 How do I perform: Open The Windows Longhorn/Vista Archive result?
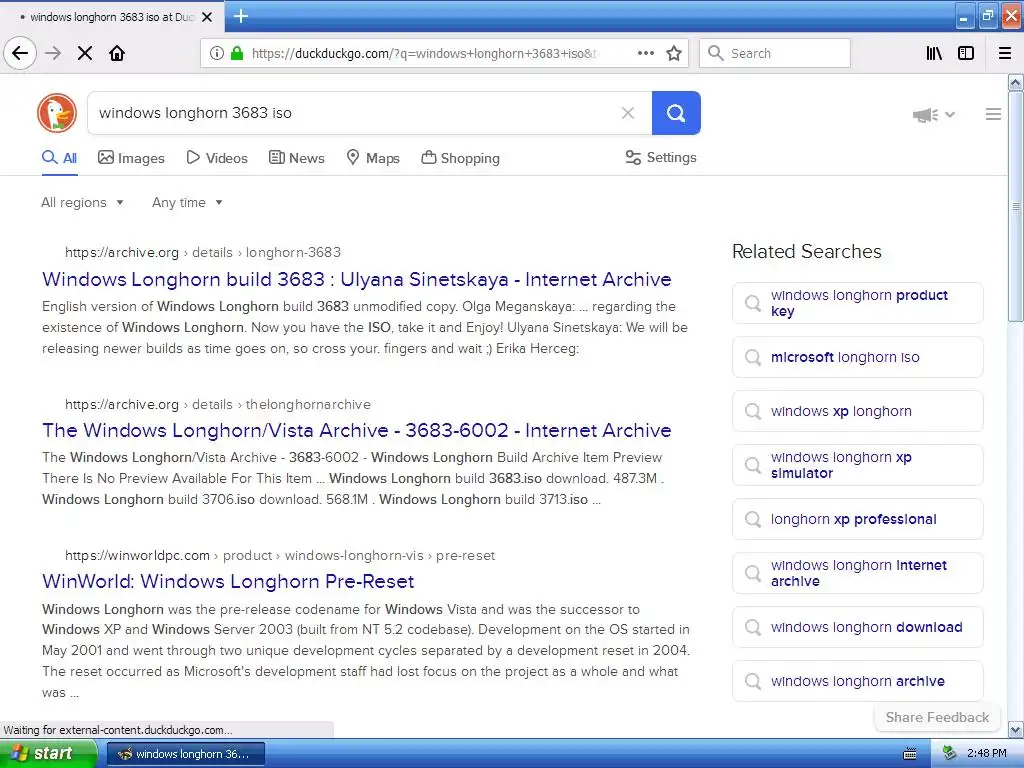click(357, 430)
